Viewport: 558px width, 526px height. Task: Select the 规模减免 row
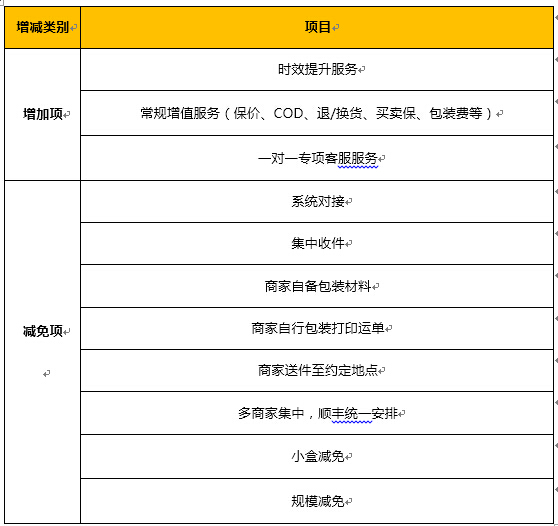(317, 501)
